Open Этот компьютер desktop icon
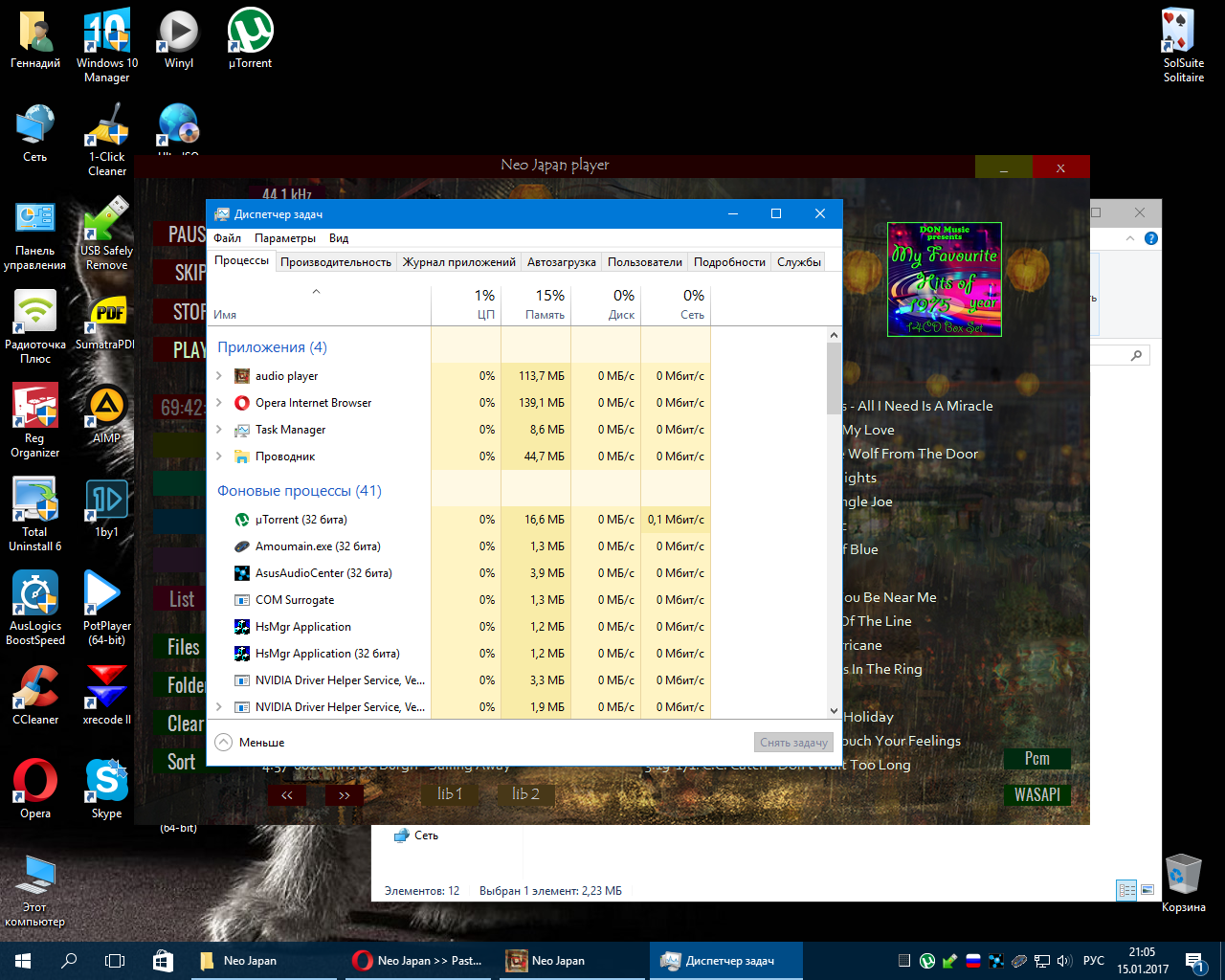This screenshot has width=1225, height=980. [x=35, y=891]
